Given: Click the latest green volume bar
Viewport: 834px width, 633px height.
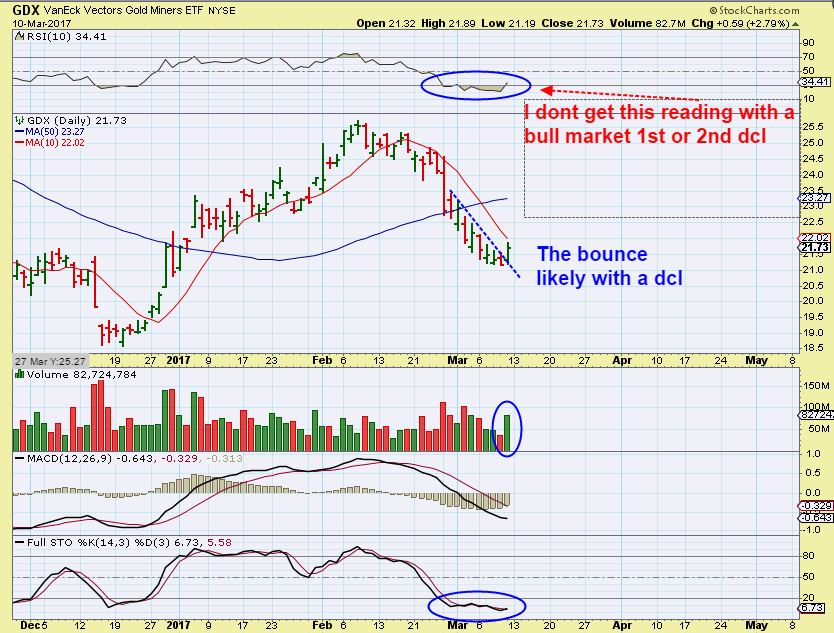Looking at the screenshot, I should pos(507,433).
